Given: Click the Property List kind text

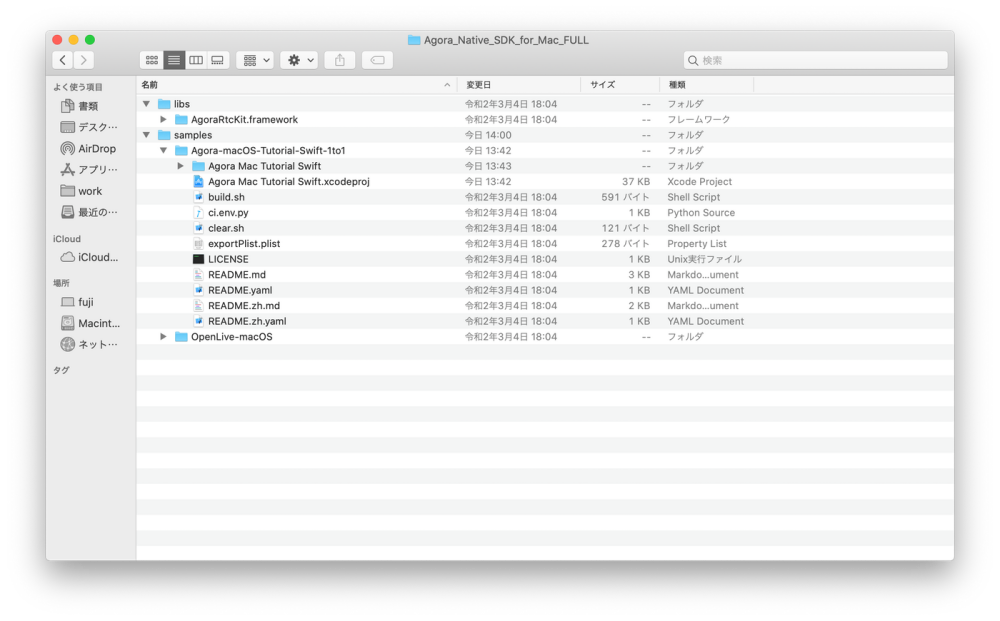Looking at the screenshot, I should [x=696, y=244].
